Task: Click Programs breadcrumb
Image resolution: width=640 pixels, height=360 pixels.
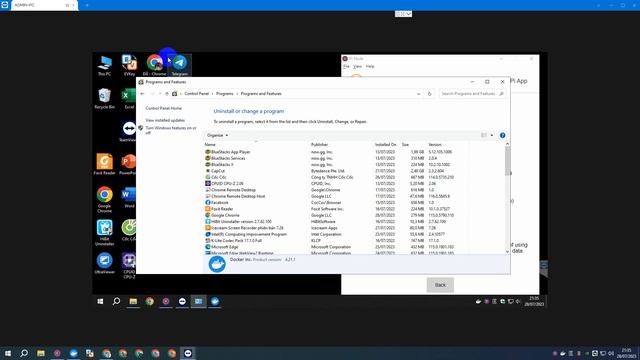Action: tap(224, 94)
